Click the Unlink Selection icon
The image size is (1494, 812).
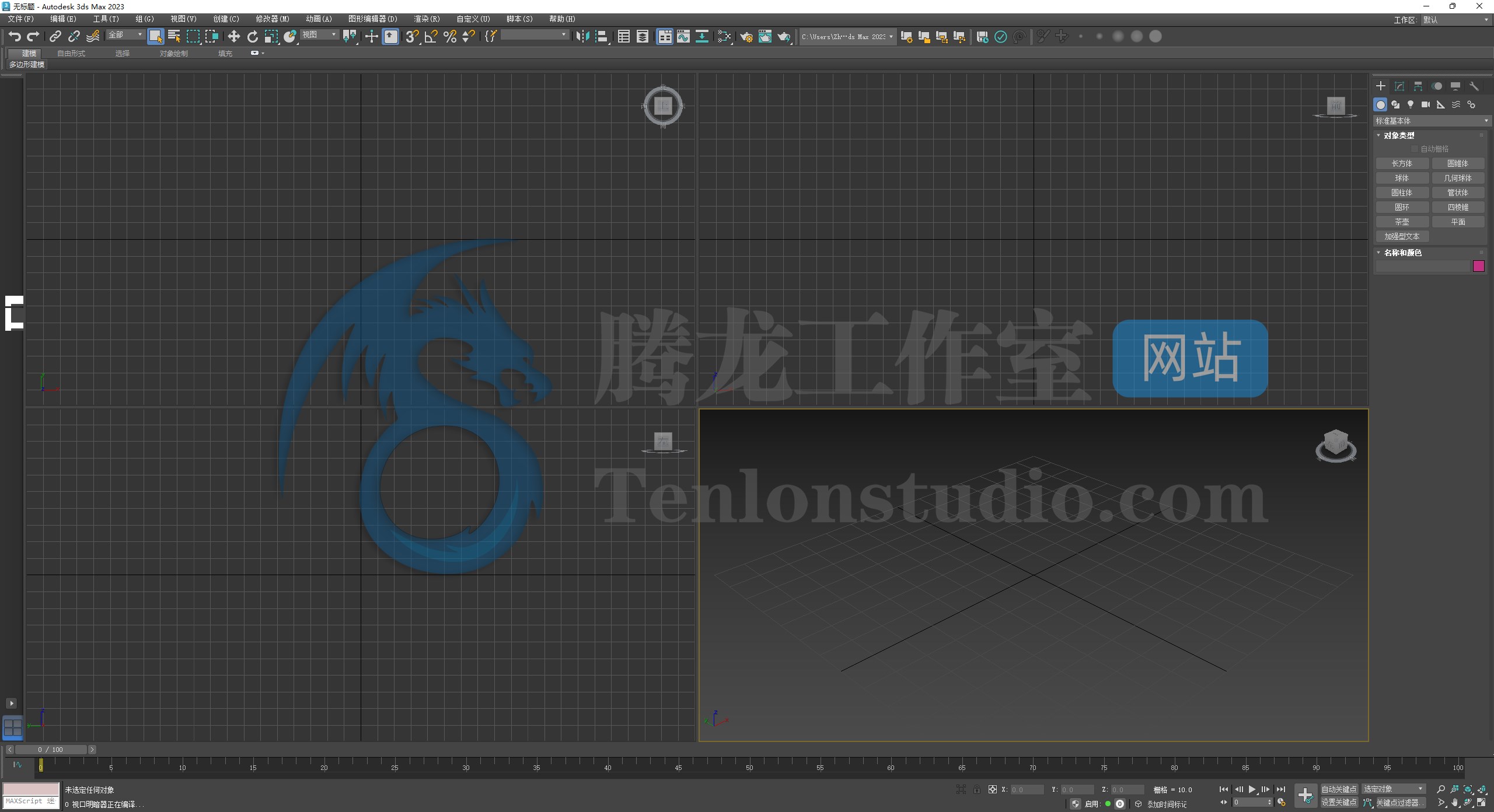pyautogui.click(x=74, y=37)
